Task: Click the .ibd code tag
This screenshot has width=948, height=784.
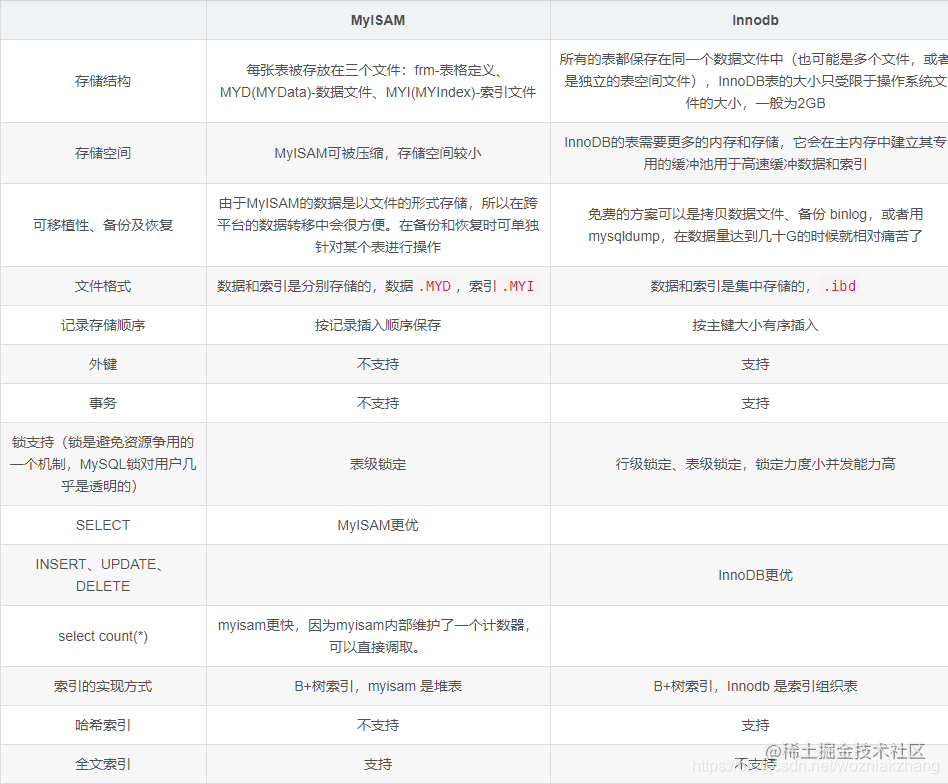Action: tap(840, 286)
